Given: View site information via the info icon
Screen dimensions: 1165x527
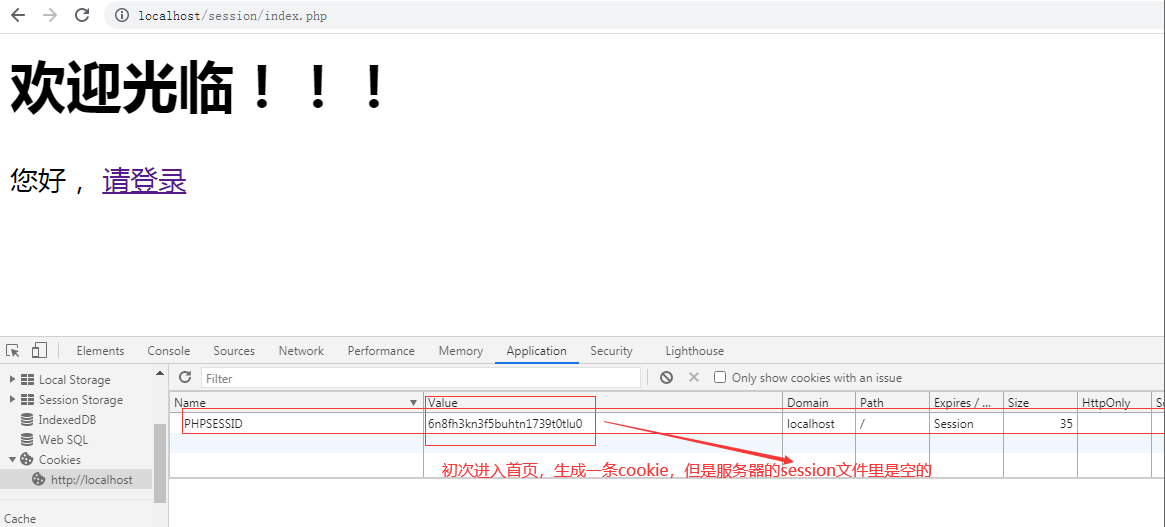Looking at the screenshot, I should point(122,16).
